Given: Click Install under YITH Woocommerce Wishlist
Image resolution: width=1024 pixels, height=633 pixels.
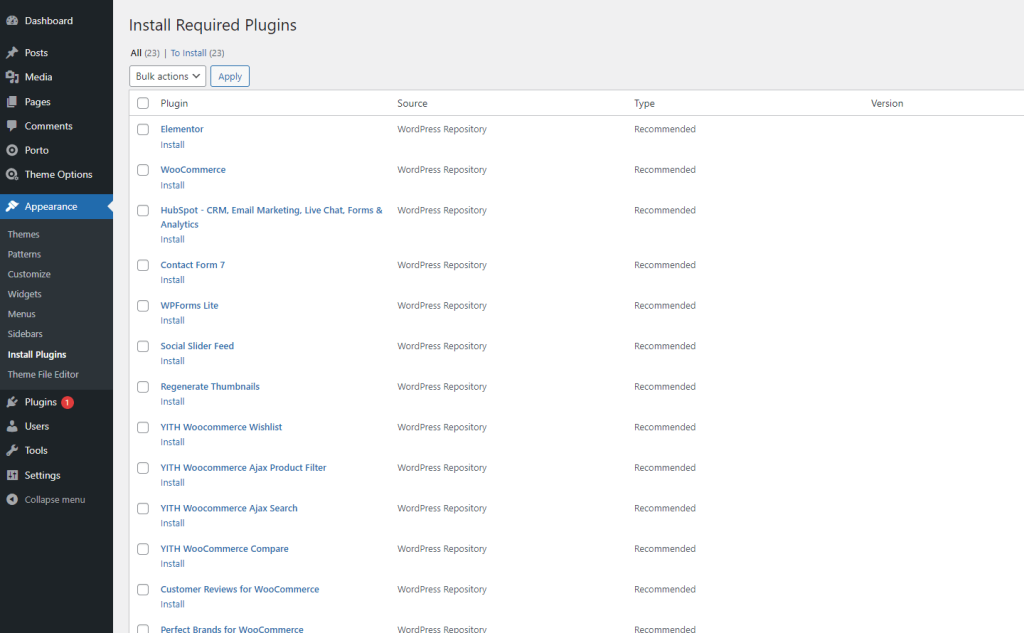Looking at the screenshot, I should point(172,442).
